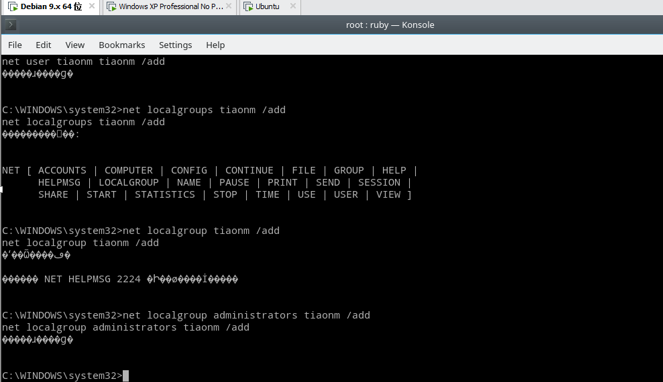Screen dimensions: 663x382
Task: Open the File menu in Konsole
Action: (x=15, y=45)
